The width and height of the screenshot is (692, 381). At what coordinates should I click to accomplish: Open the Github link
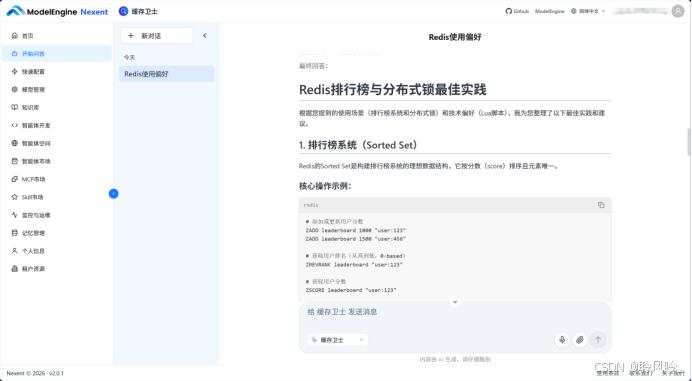(517, 11)
